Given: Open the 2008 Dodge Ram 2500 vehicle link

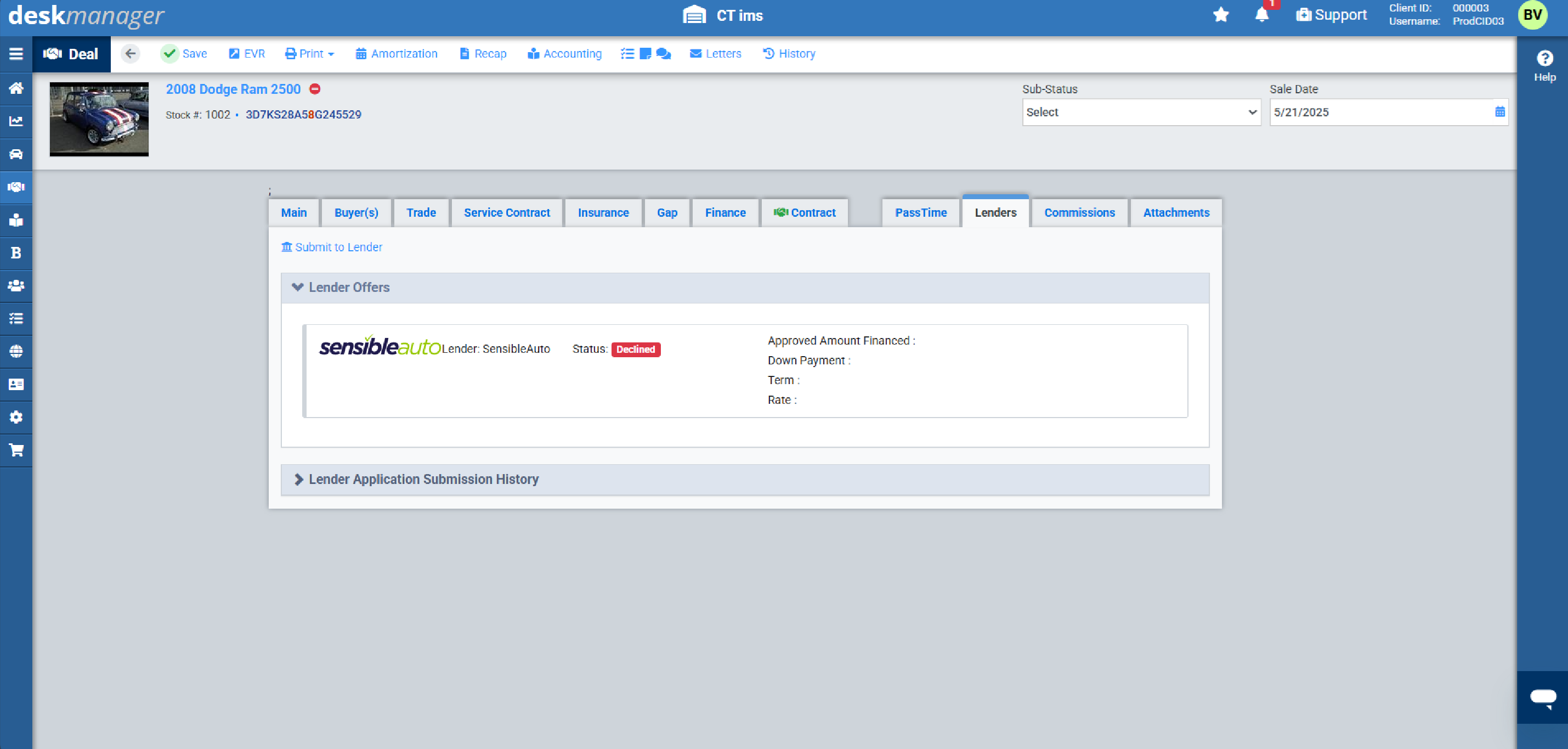Looking at the screenshot, I should 233,89.
